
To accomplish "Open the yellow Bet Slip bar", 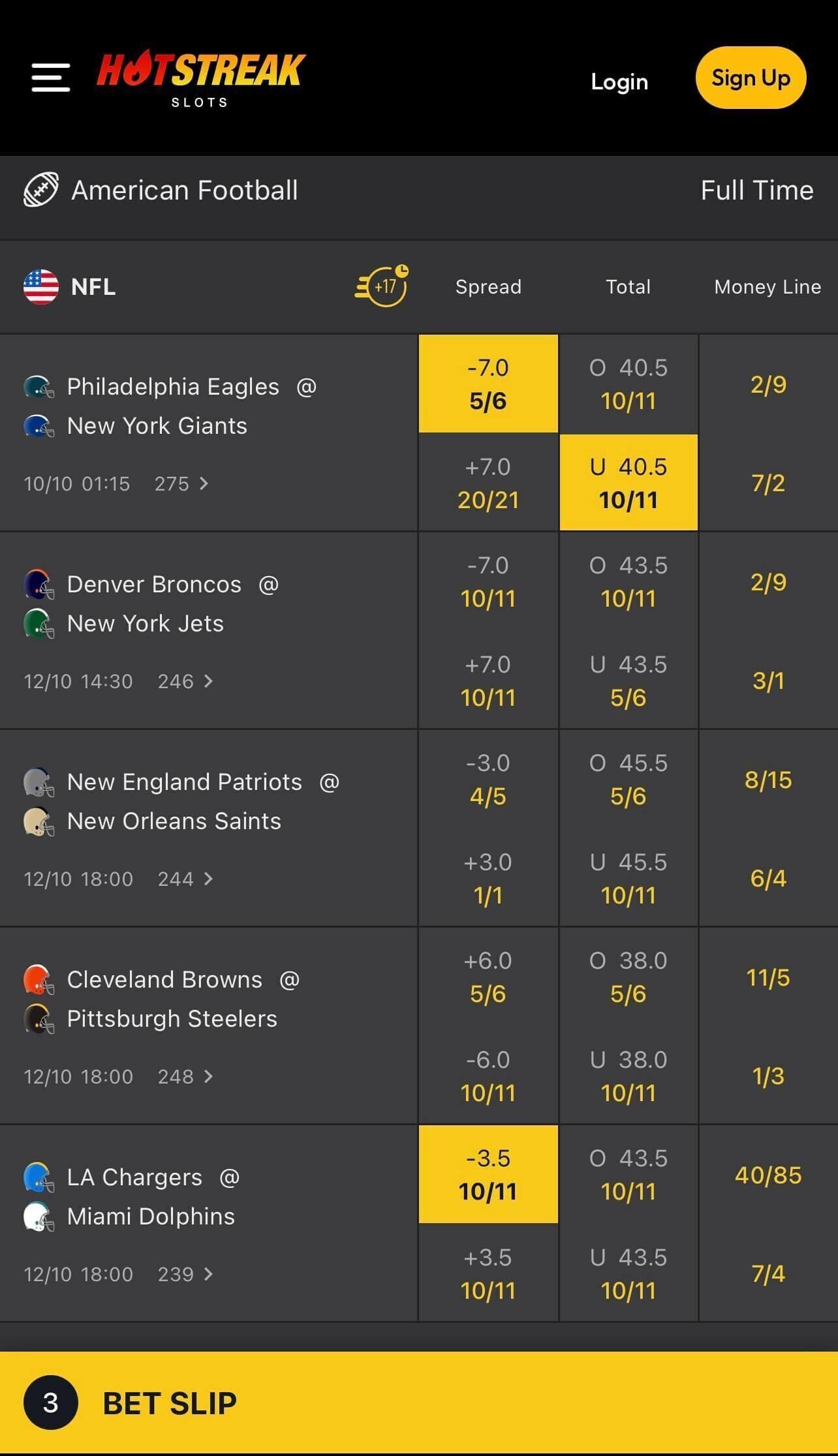I will 419,1403.
